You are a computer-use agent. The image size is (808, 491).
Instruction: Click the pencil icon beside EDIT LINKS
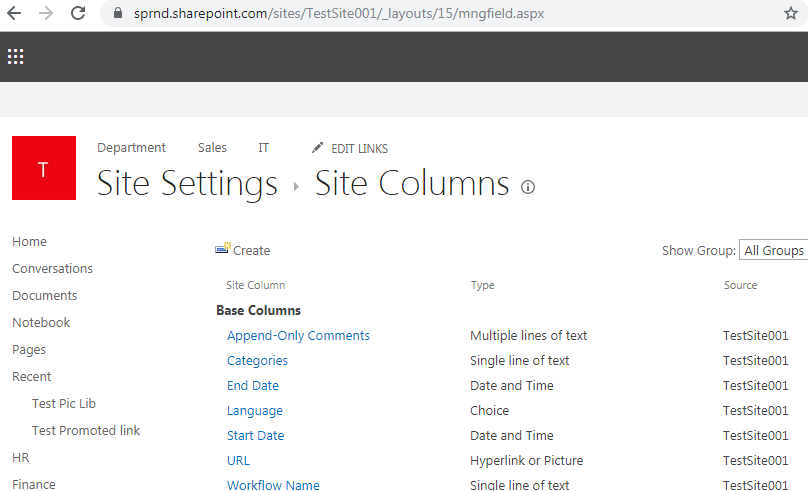pyautogui.click(x=317, y=148)
